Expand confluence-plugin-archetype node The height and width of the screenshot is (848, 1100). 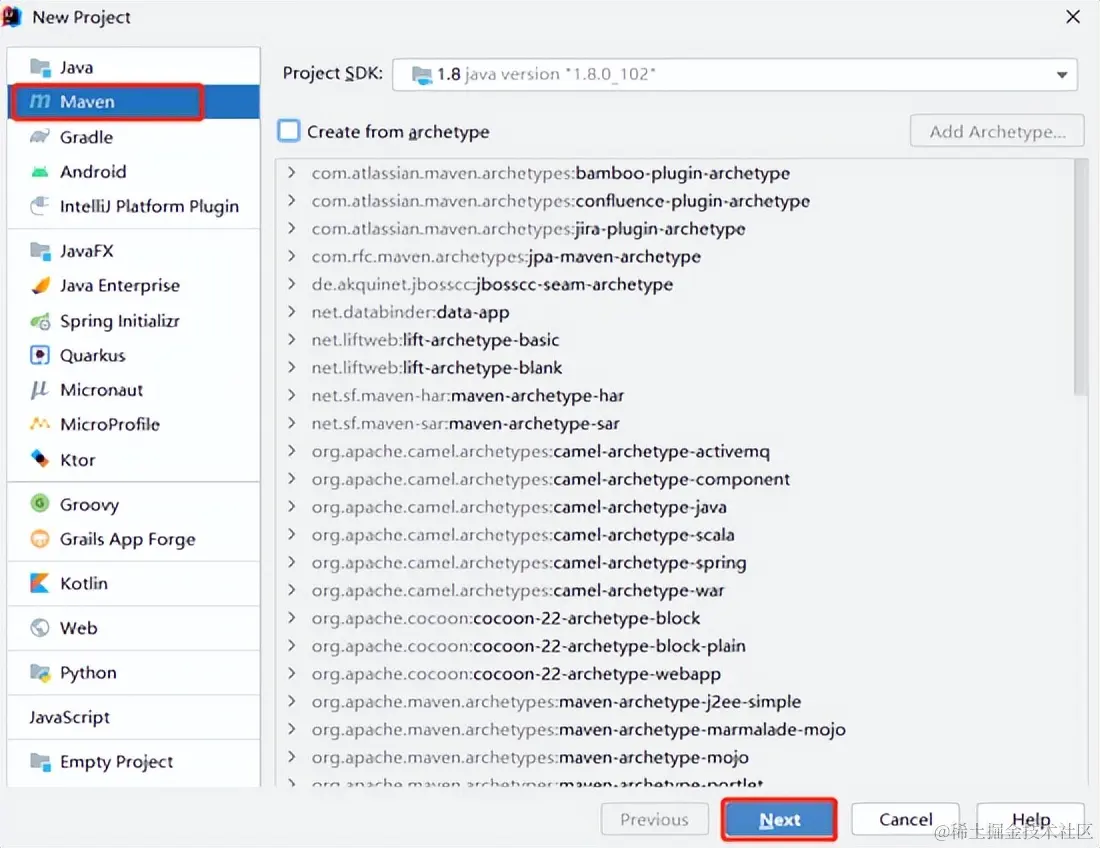point(292,201)
